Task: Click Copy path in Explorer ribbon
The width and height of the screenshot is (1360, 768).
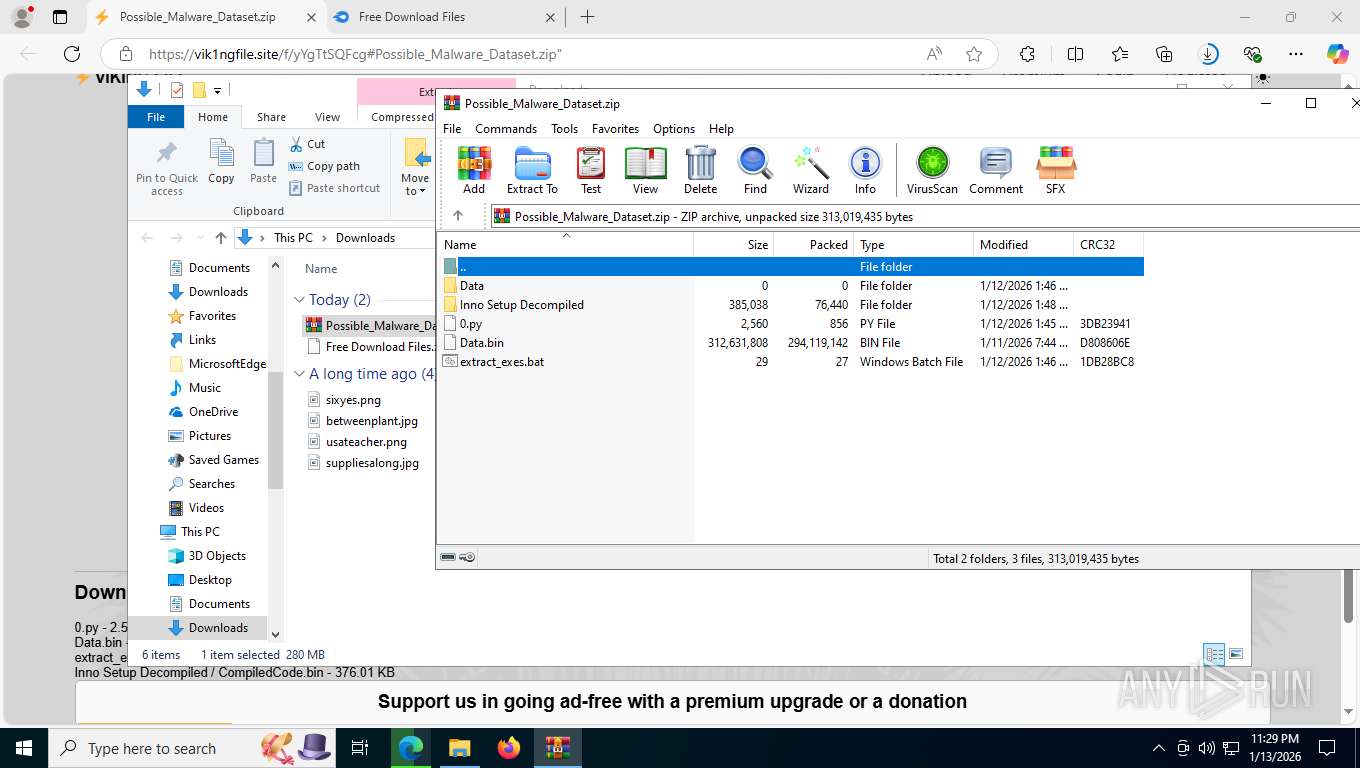Action: (x=324, y=166)
